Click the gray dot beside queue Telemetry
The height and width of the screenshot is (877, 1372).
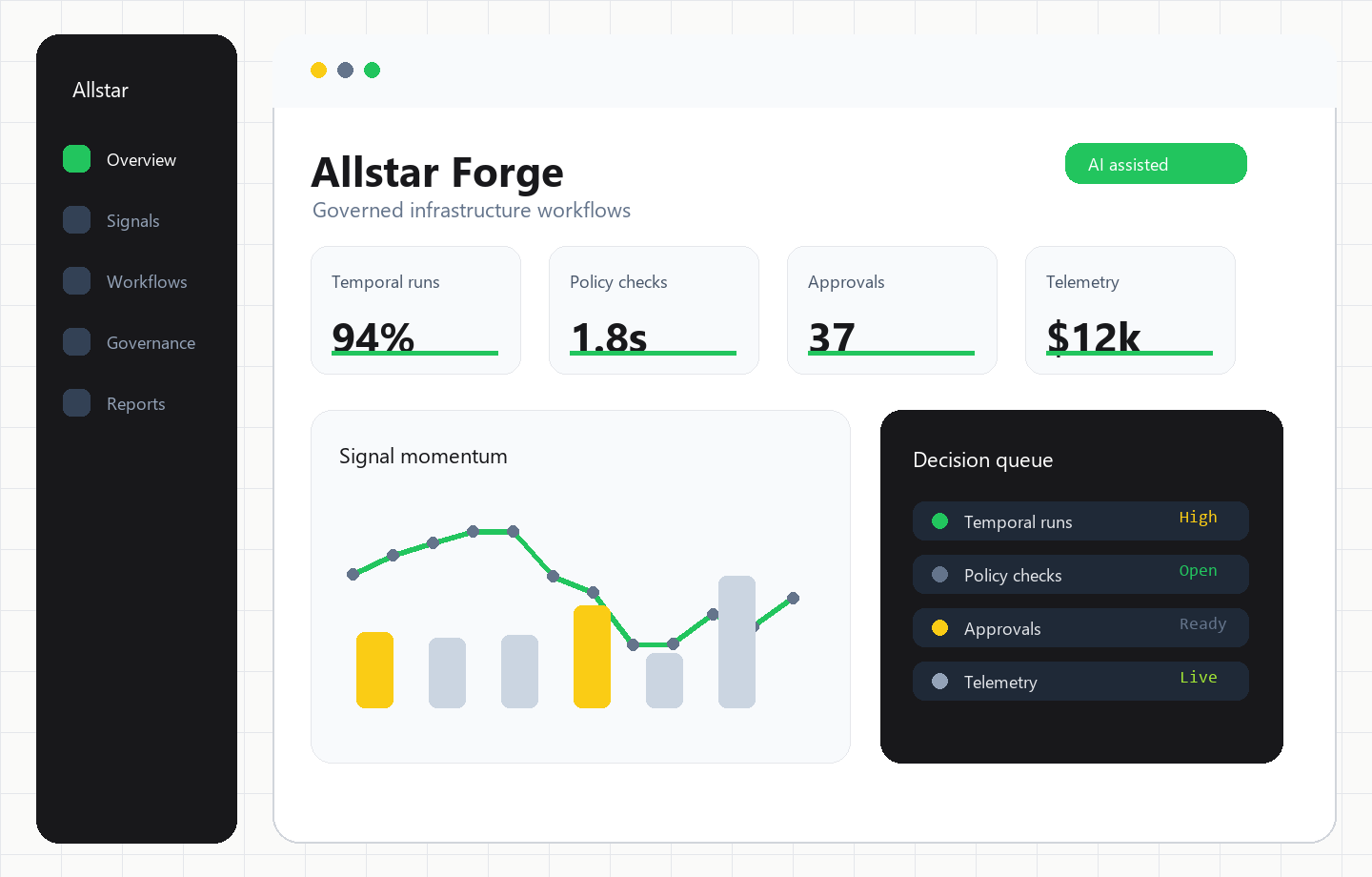point(939,682)
